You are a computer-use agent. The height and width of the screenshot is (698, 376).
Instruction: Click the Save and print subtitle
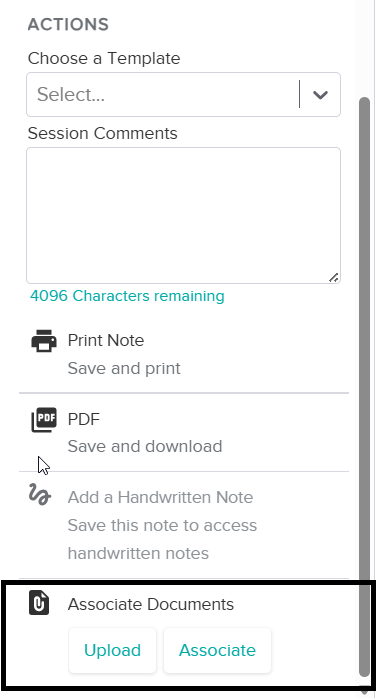[x=124, y=369]
